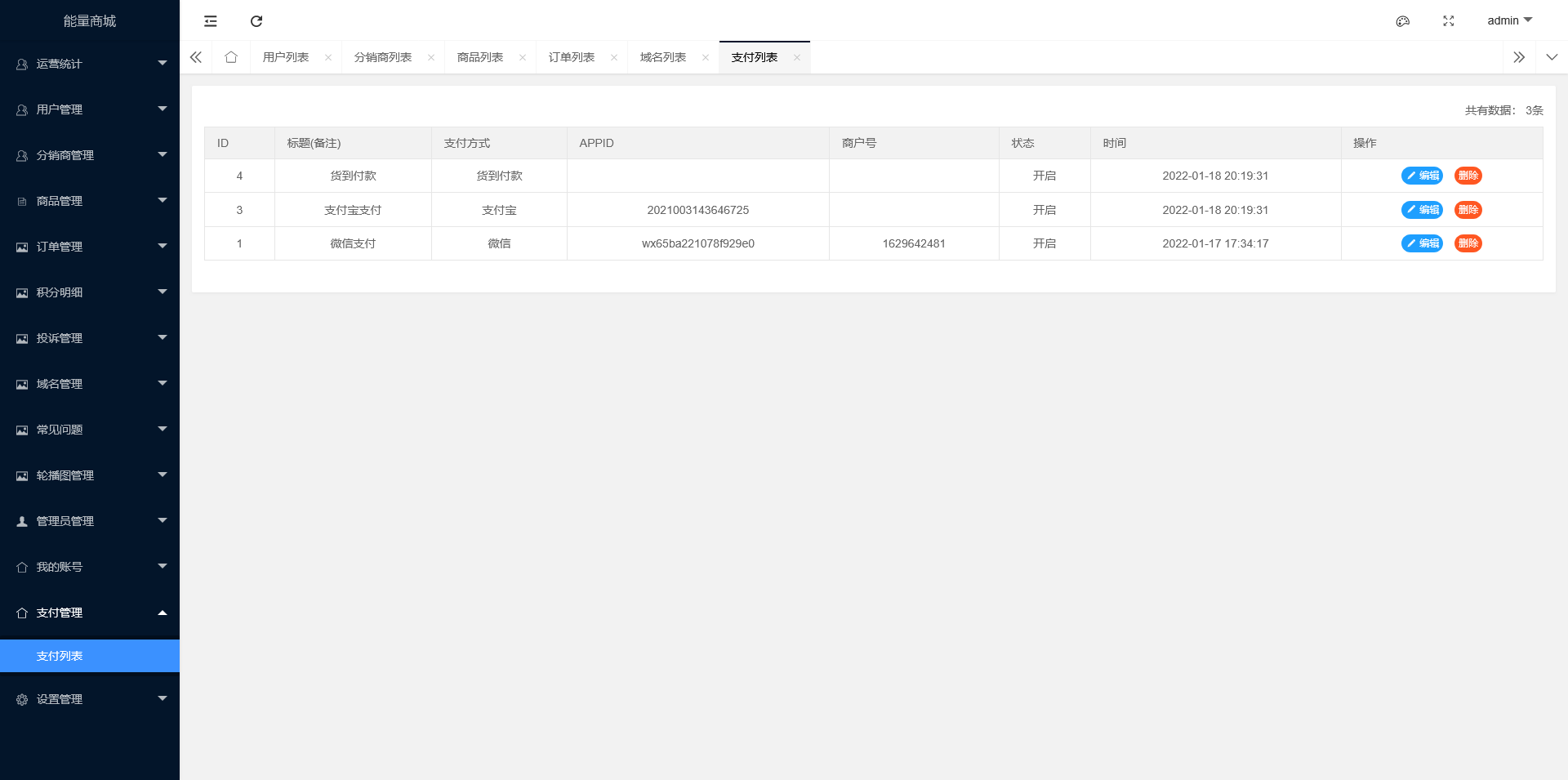Viewport: 1568px width, 780px height.
Task: Expand the 积分明细 sidebar menu
Action: click(90, 292)
